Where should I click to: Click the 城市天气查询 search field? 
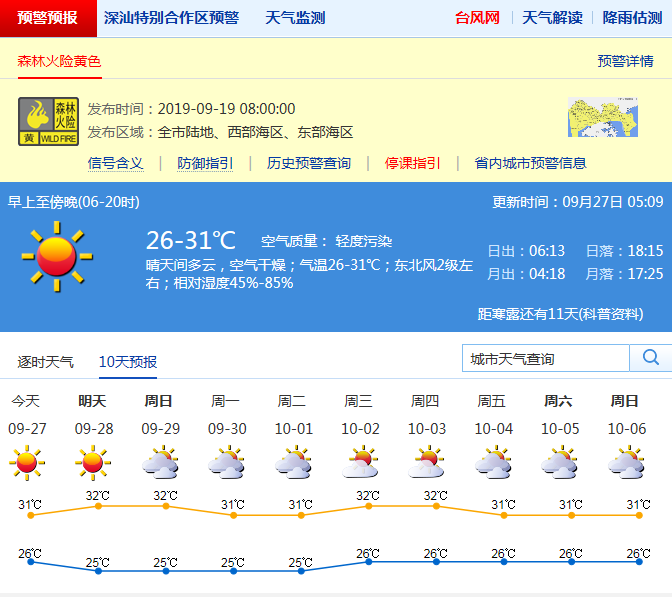click(546, 358)
